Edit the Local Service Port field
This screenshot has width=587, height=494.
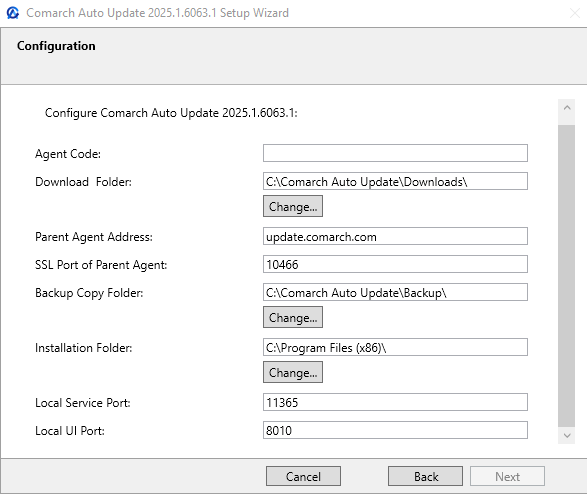[x=395, y=402]
